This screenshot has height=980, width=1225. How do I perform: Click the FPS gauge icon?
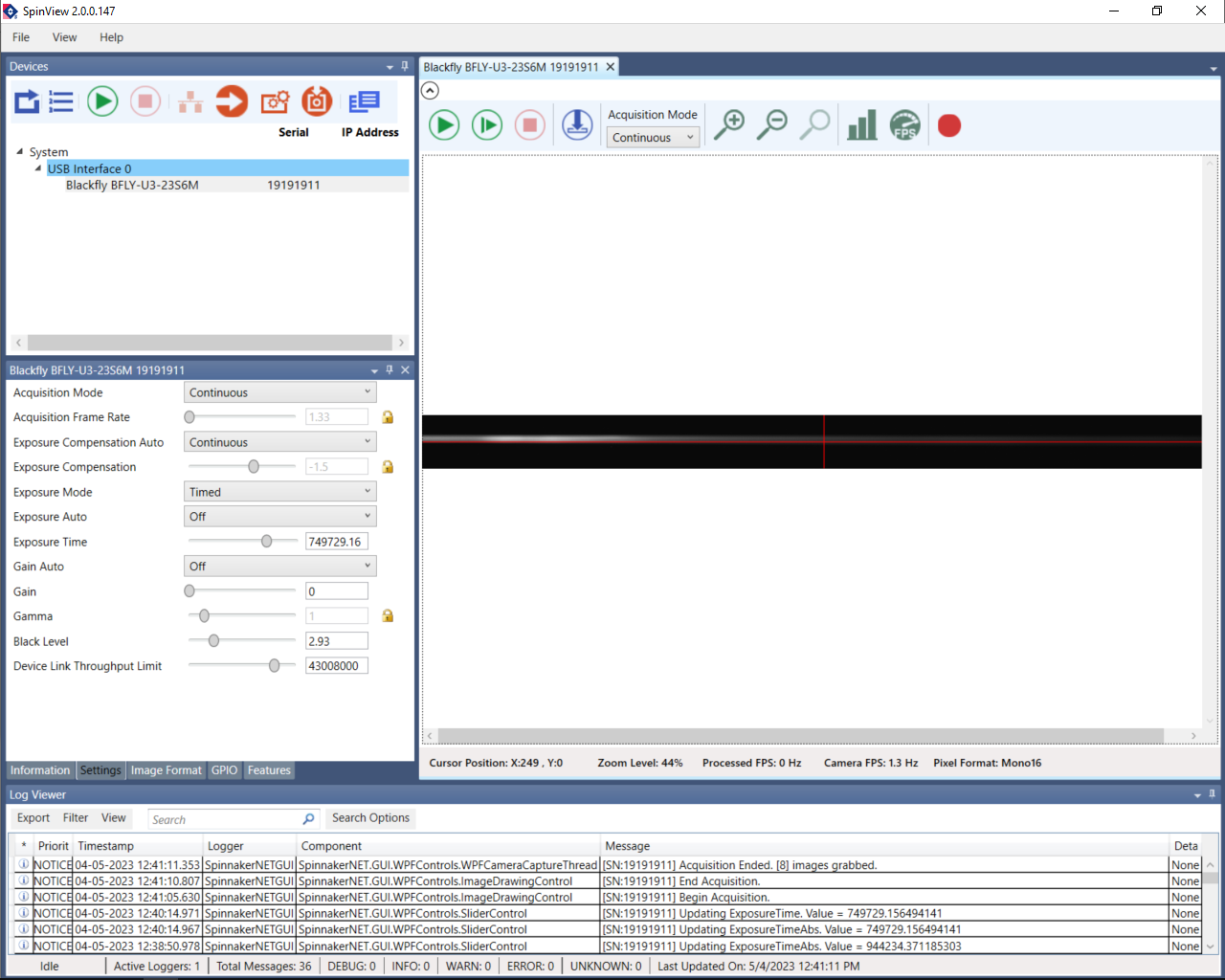point(904,125)
